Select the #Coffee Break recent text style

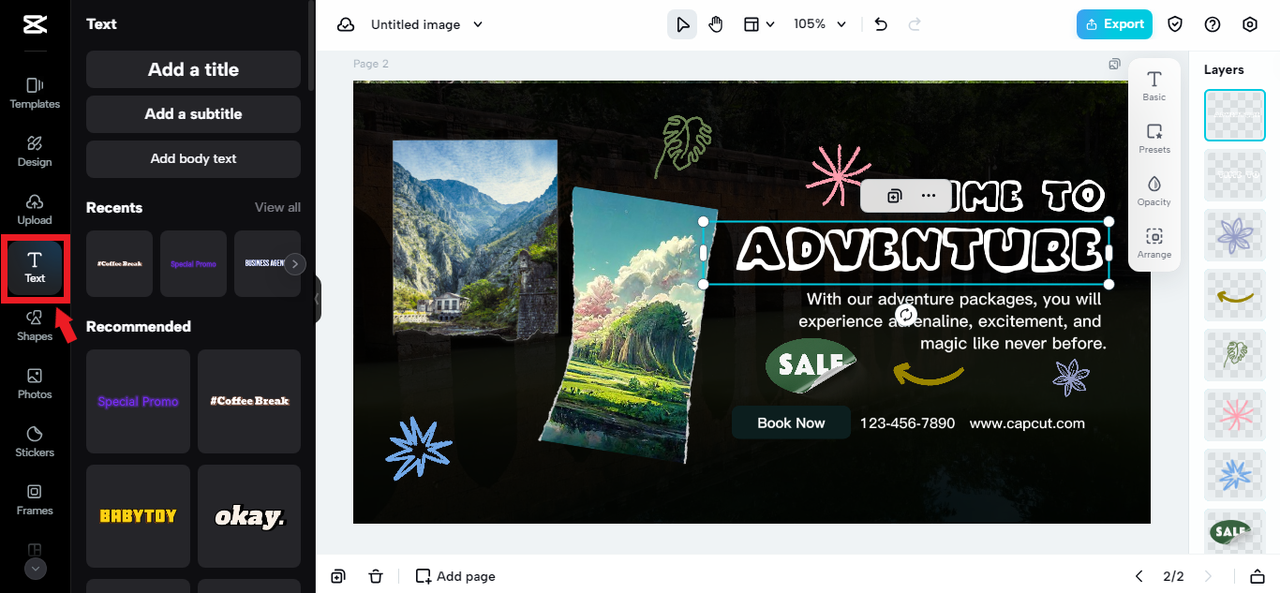(119, 264)
